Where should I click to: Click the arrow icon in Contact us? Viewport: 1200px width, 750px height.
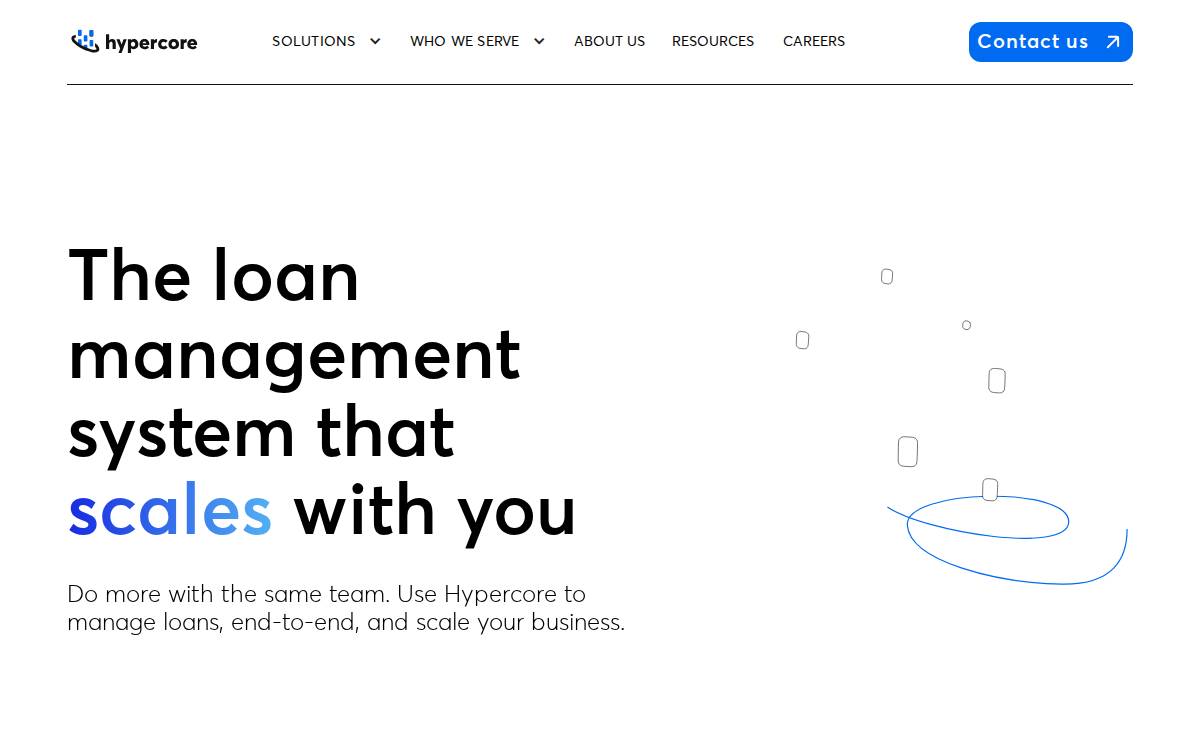(1113, 42)
